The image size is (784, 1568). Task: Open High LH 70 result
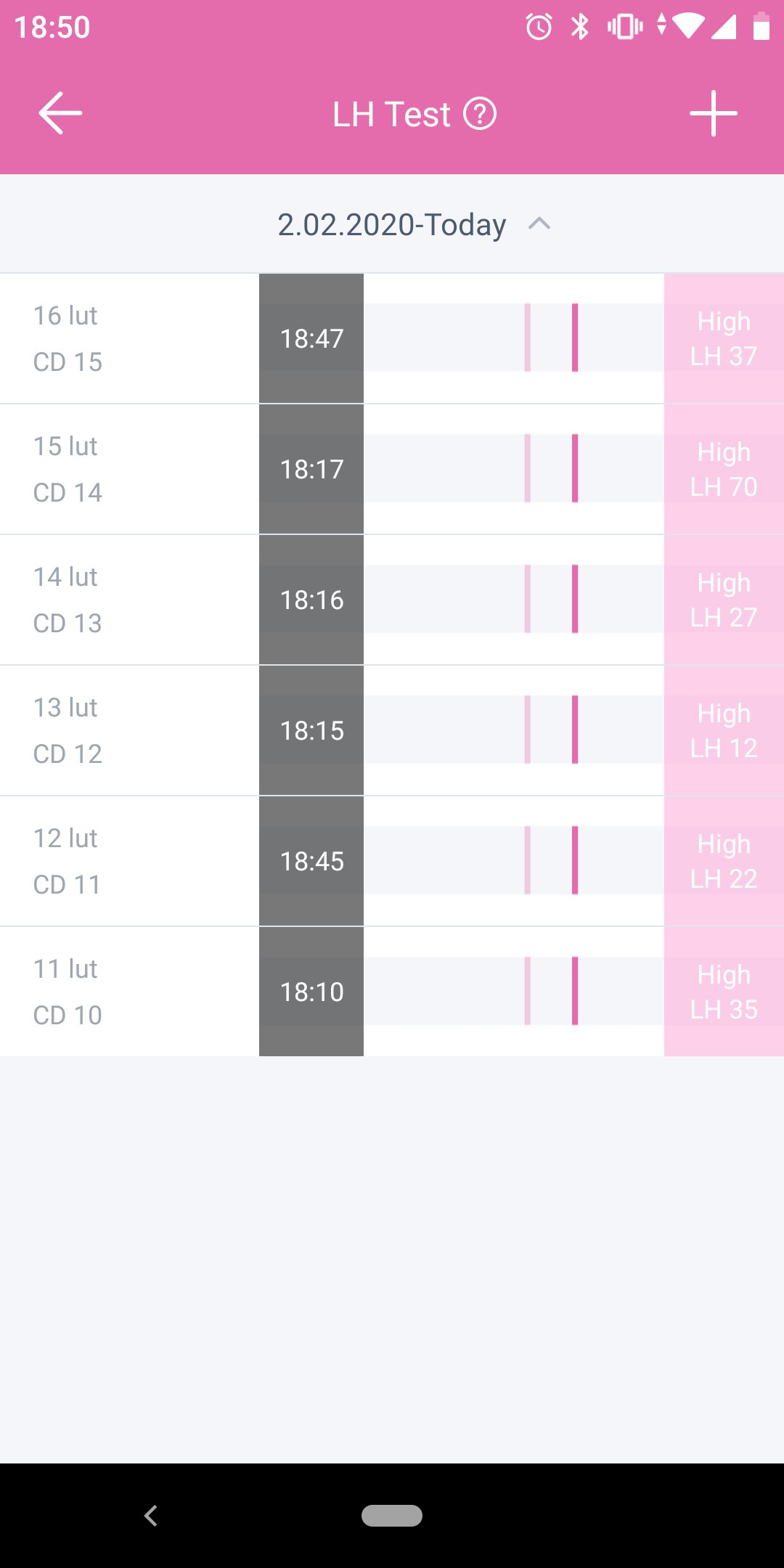(x=724, y=469)
